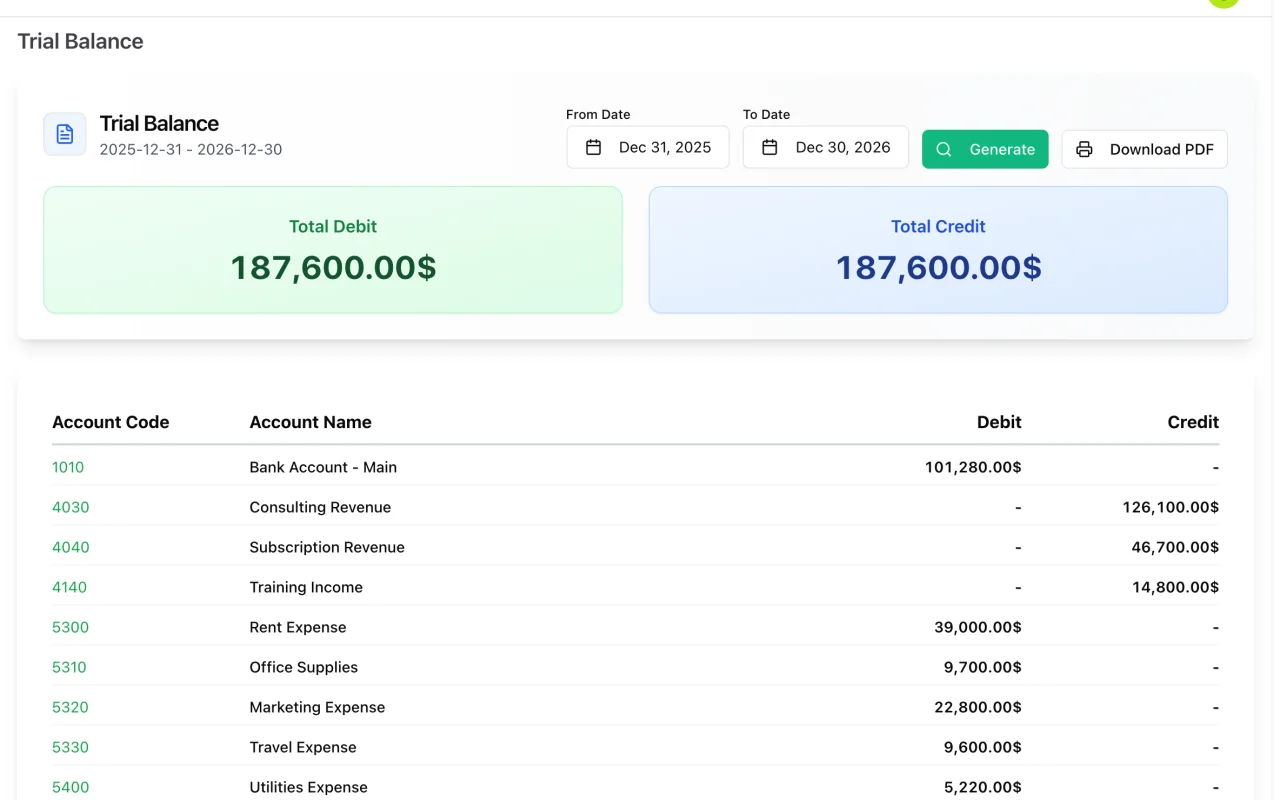Click the printer icon on Download PDF
This screenshot has width=1280, height=800.
1084,149
